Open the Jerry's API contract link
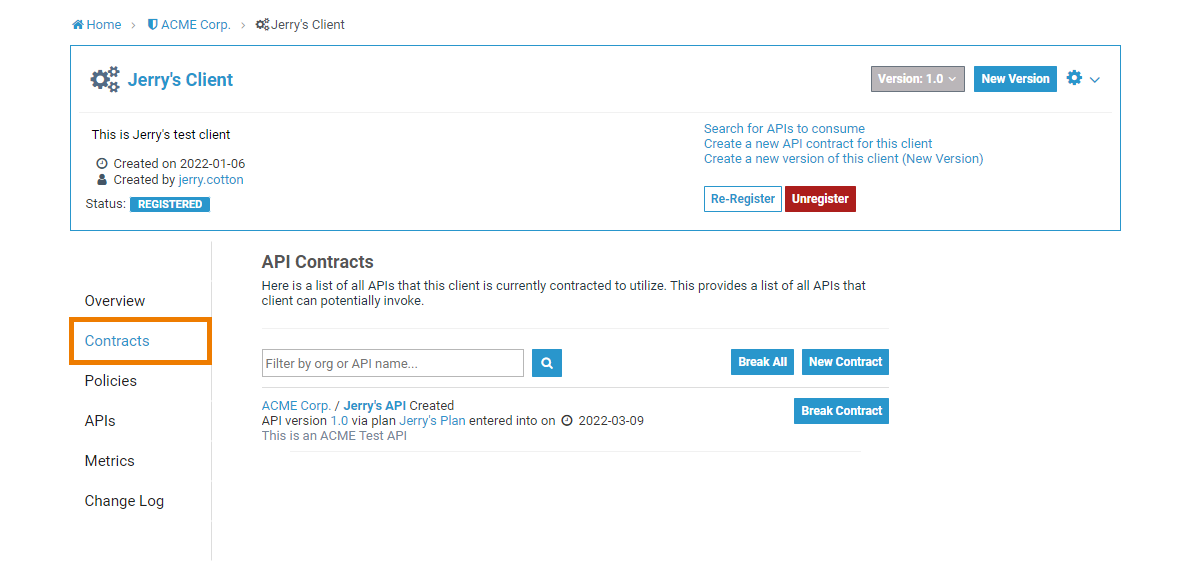Viewport: 1183px width, 585px height. coord(374,405)
